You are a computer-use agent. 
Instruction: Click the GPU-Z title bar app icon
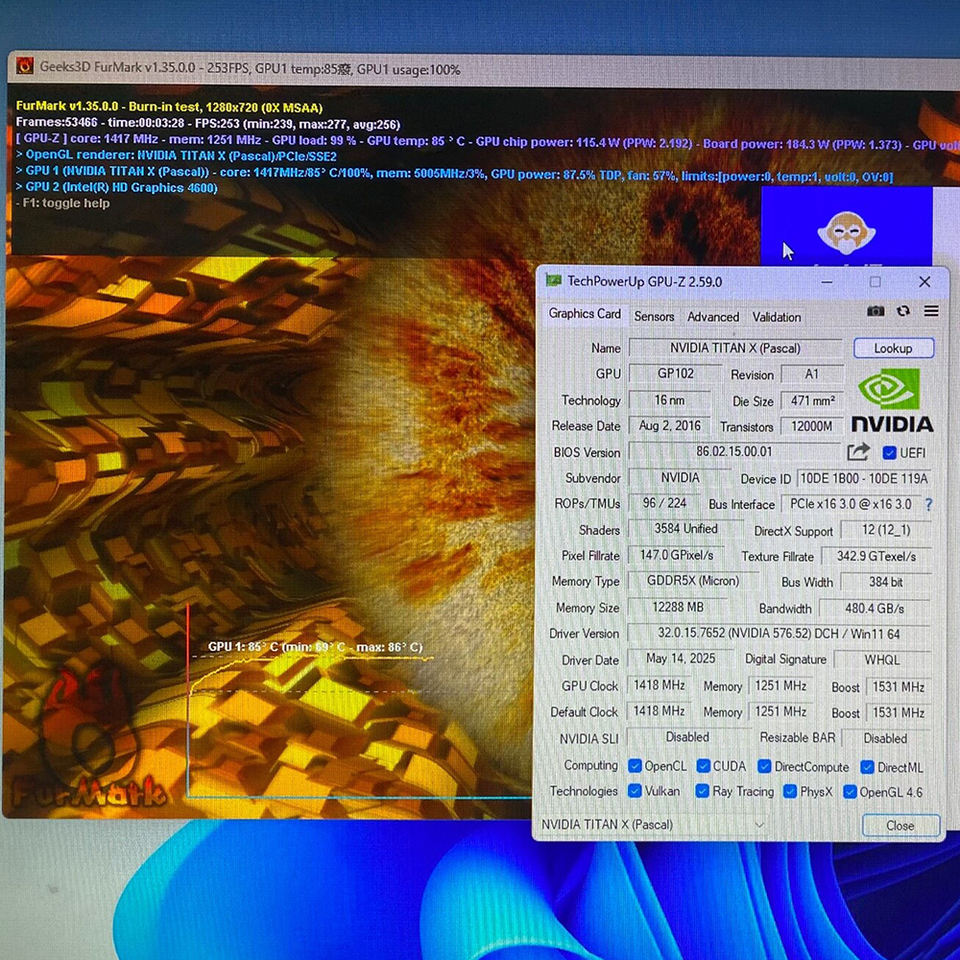click(x=553, y=281)
